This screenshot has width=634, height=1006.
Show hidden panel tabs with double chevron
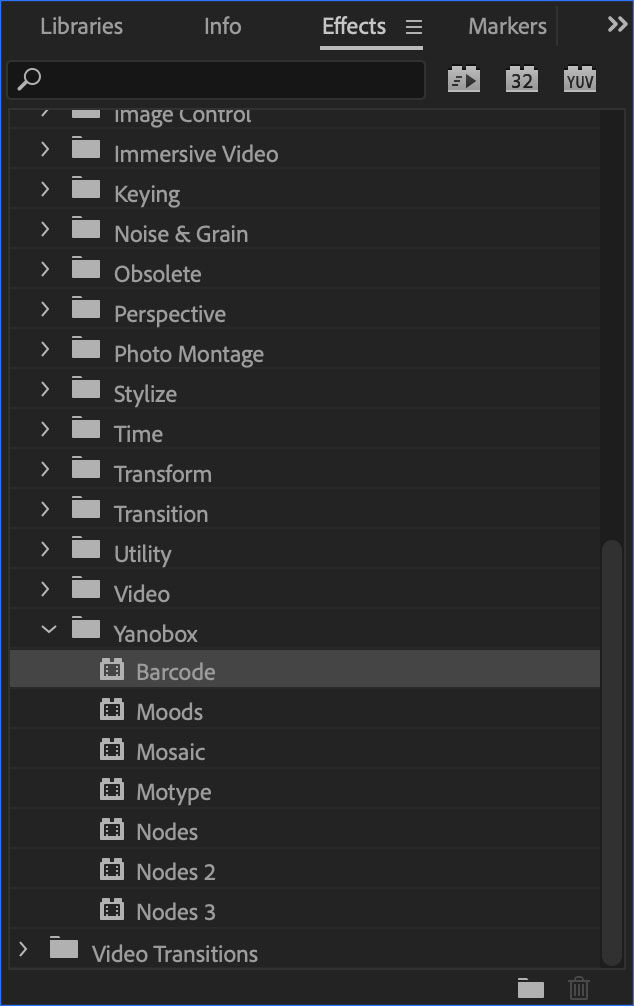click(x=617, y=26)
